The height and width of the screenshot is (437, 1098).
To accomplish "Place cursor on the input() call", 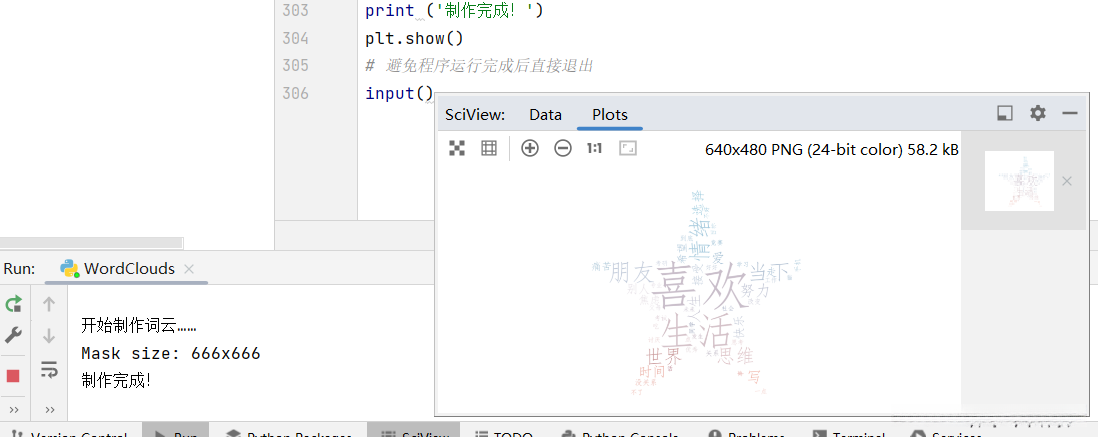I will click(x=399, y=93).
